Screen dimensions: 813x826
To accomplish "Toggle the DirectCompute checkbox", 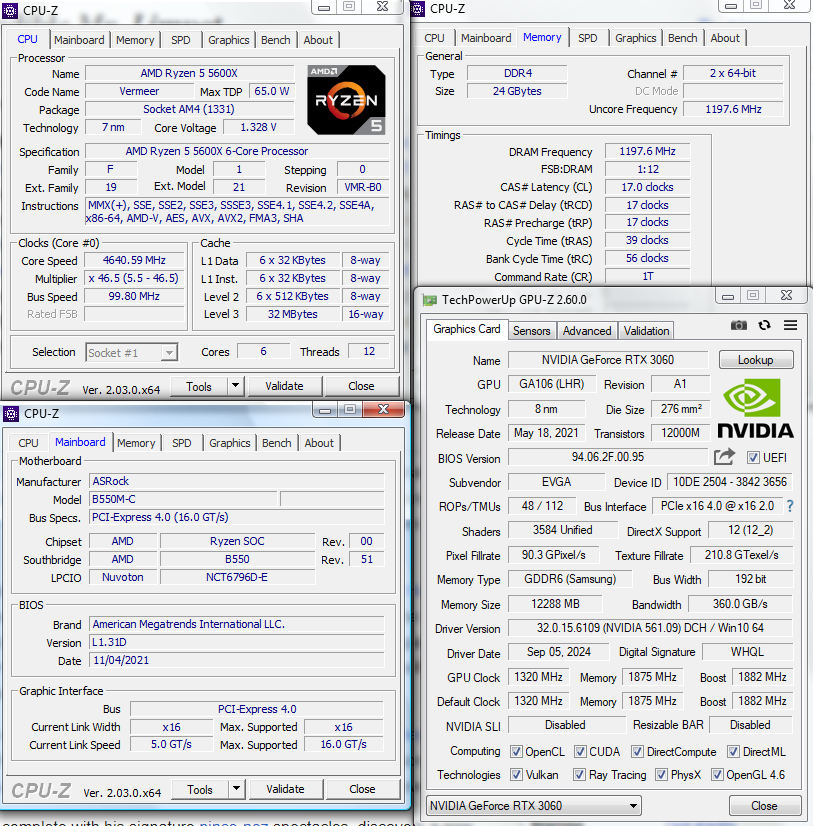I will click(638, 751).
